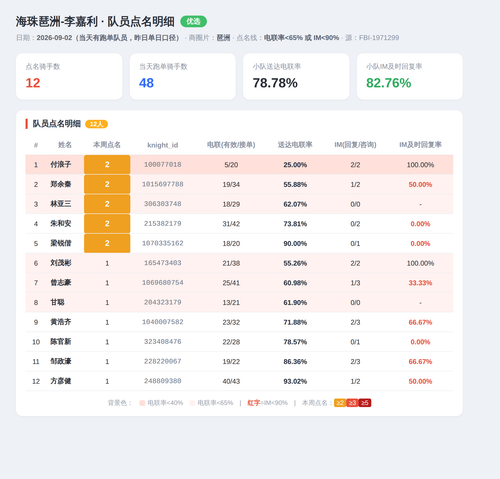Click the orange 12人 count badge
500x479 pixels.
tap(96, 124)
